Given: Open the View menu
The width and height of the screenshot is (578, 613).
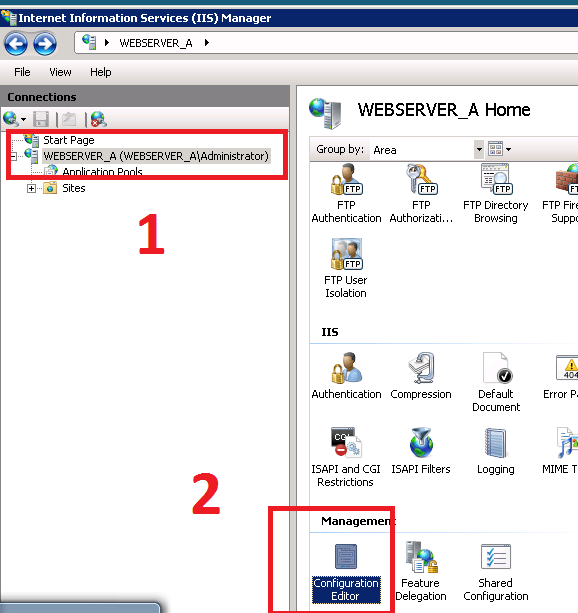Looking at the screenshot, I should pyautogui.click(x=60, y=72).
